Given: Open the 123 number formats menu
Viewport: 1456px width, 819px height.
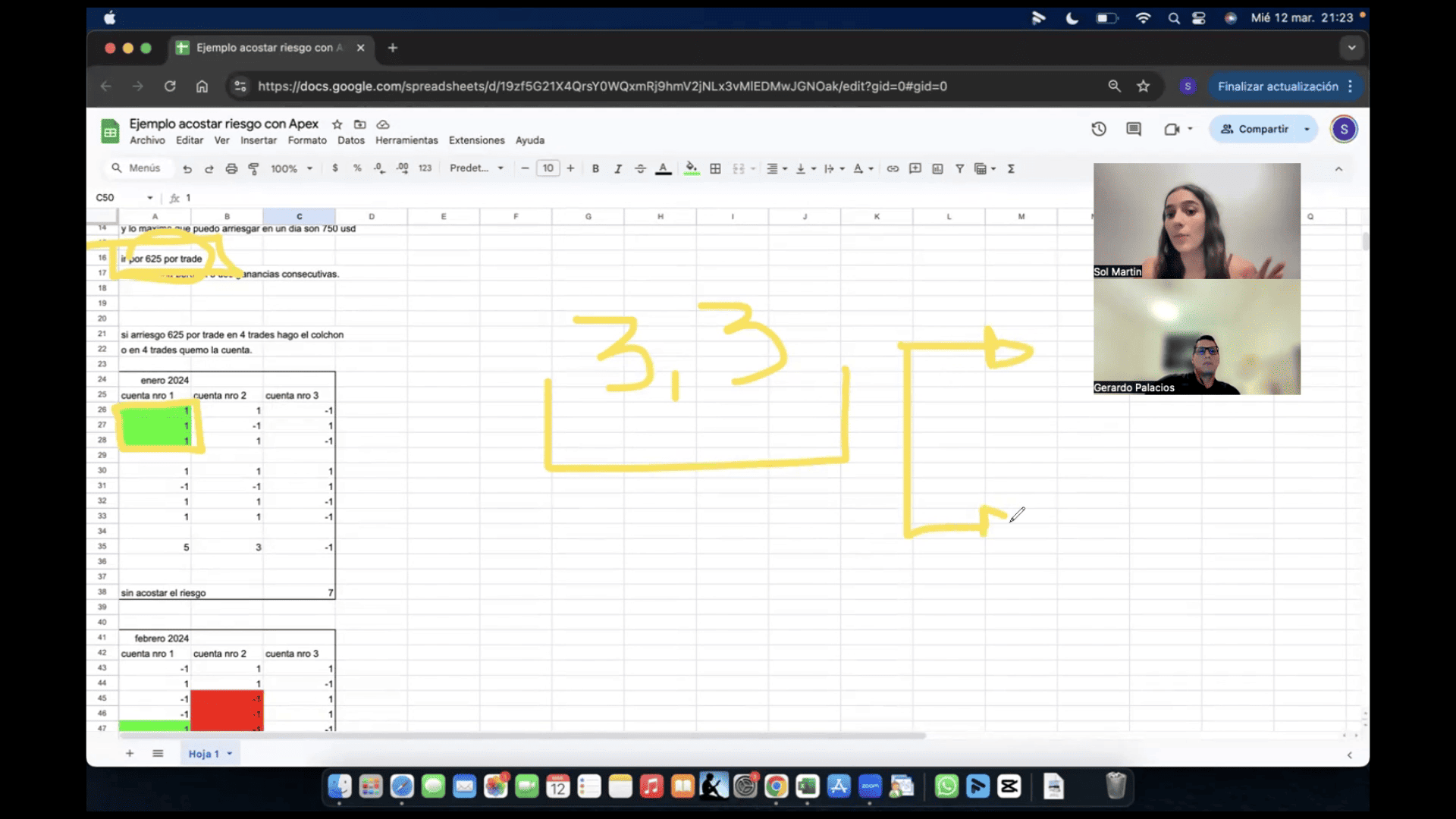Looking at the screenshot, I should pos(425,168).
